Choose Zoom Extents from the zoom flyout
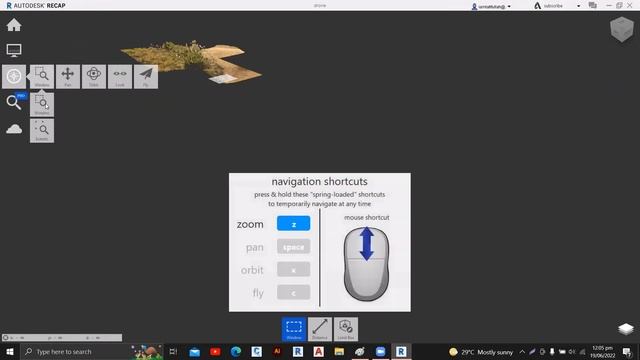Screen dimensions: 640x360 42,131
